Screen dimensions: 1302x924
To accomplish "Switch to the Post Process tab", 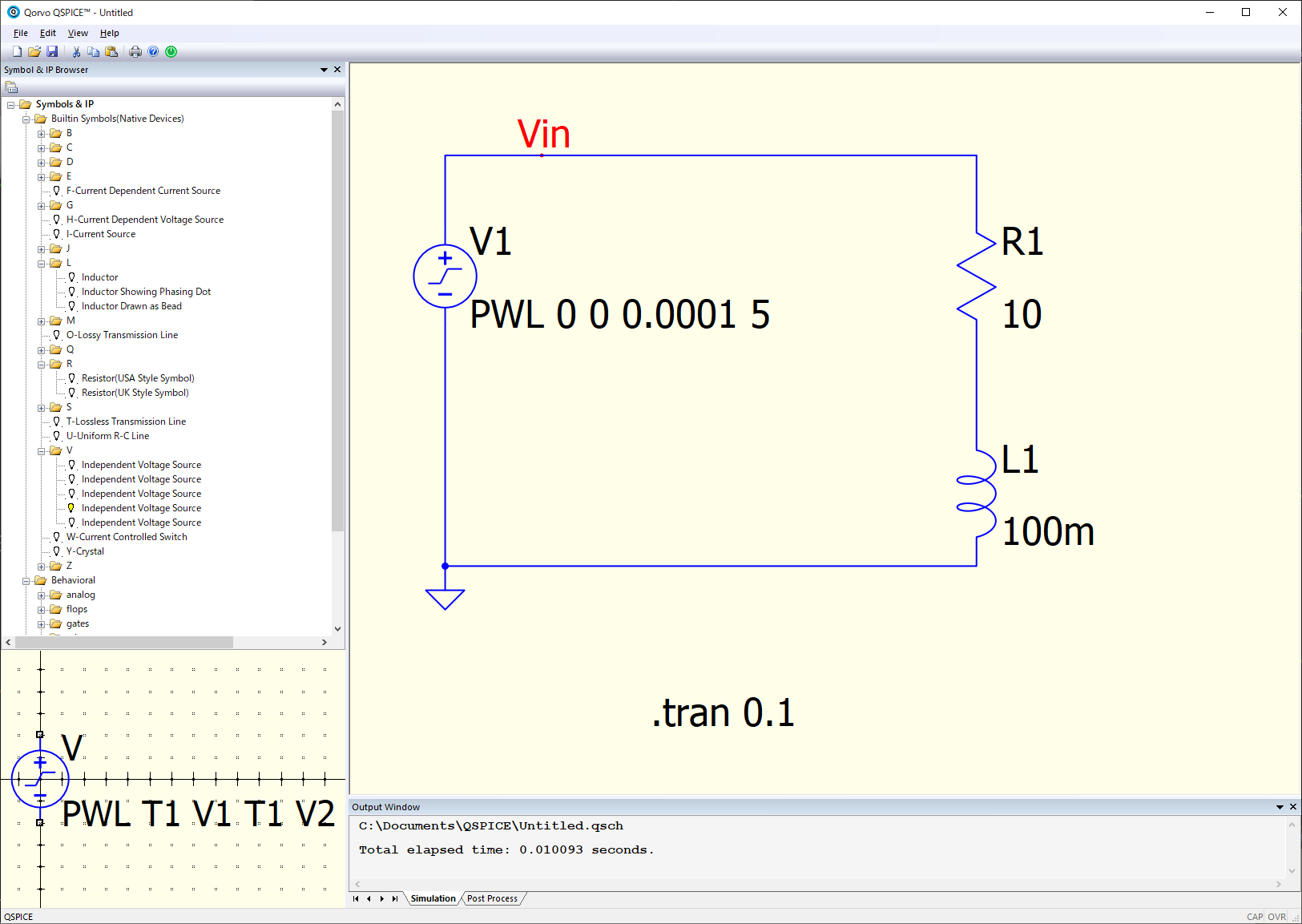I will (492, 898).
